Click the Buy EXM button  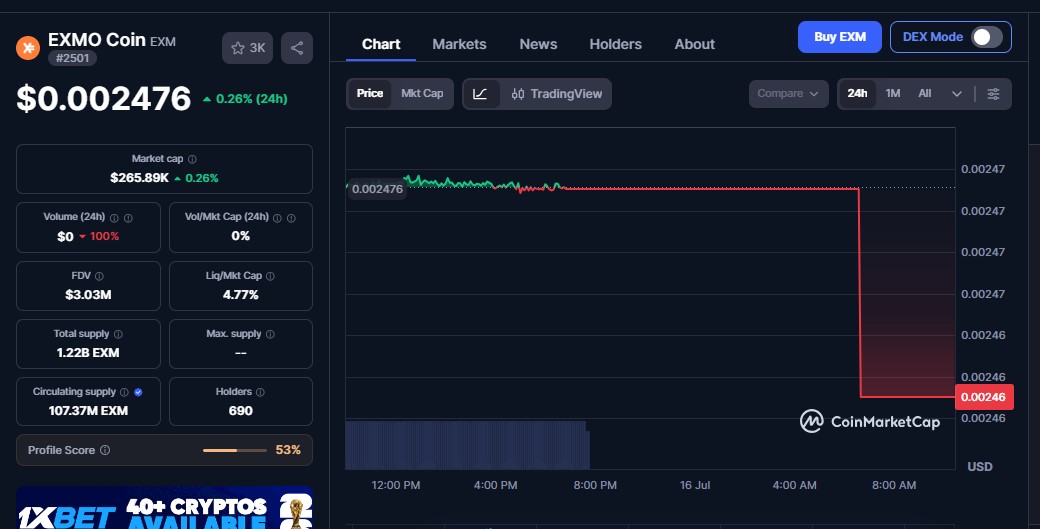coord(840,37)
